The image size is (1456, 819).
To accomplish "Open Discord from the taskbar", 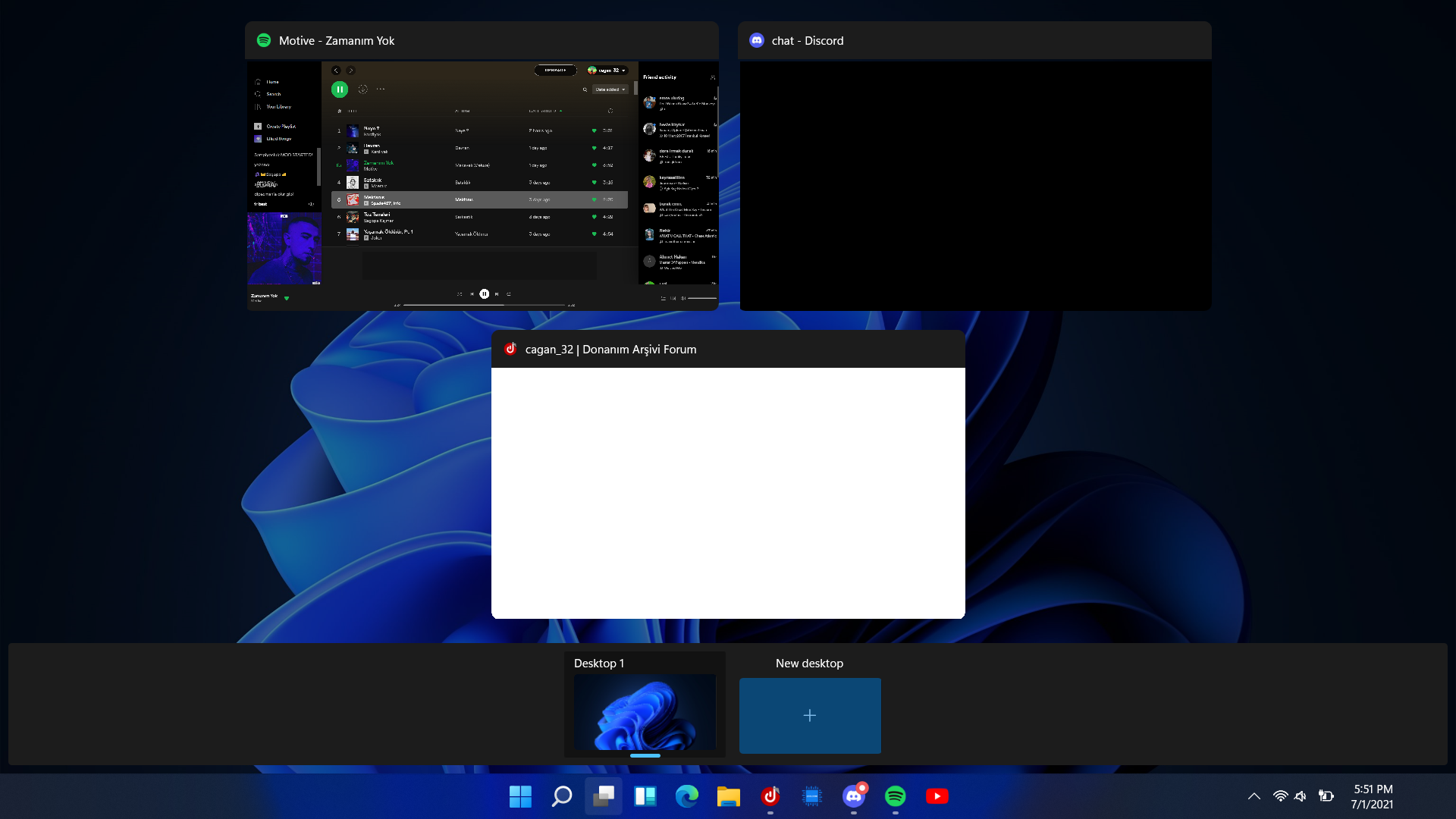I will tap(854, 796).
